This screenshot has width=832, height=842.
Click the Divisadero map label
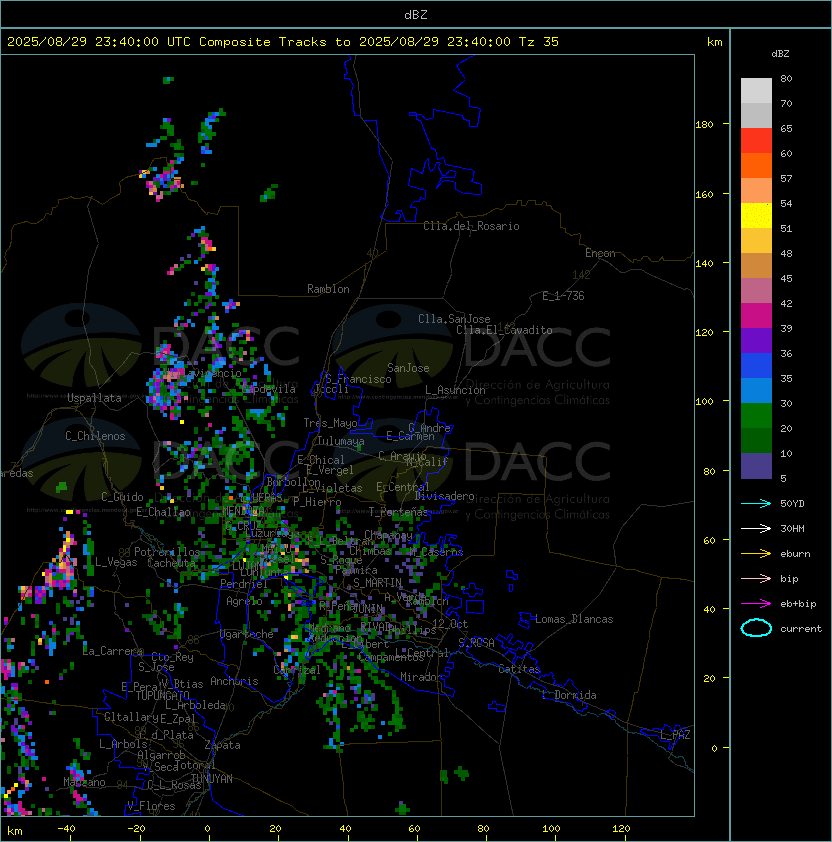pyautogui.click(x=445, y=496)
